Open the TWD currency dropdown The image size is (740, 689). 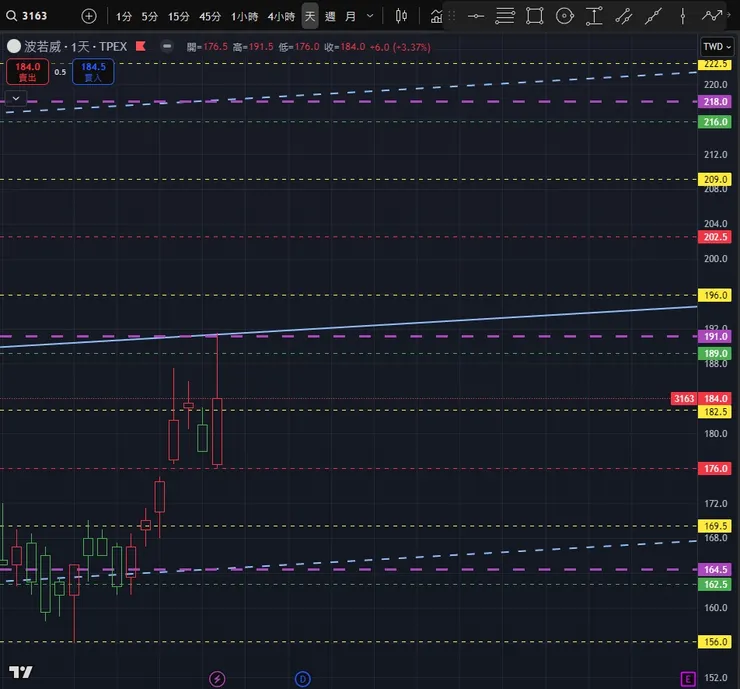click(717, 47)
